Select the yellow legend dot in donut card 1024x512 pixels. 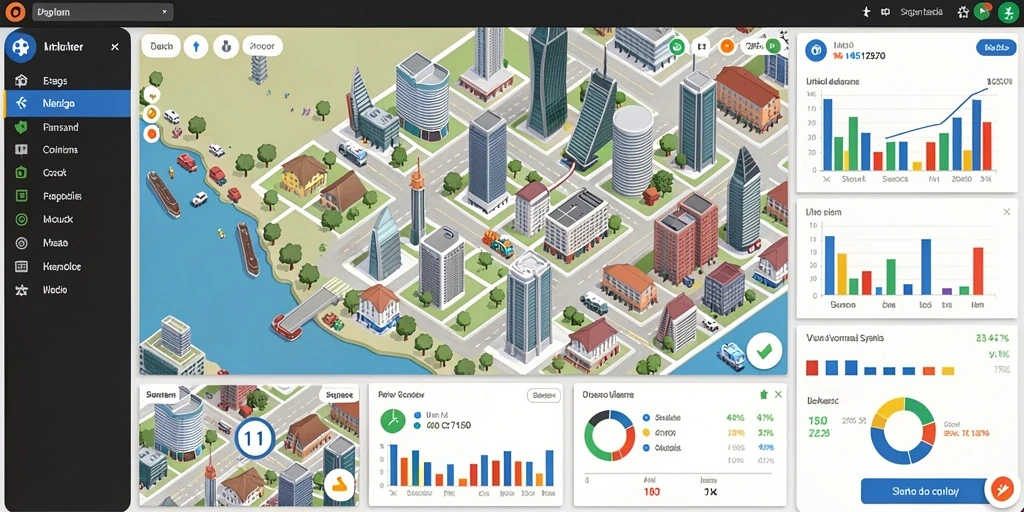tap(646, 432)
